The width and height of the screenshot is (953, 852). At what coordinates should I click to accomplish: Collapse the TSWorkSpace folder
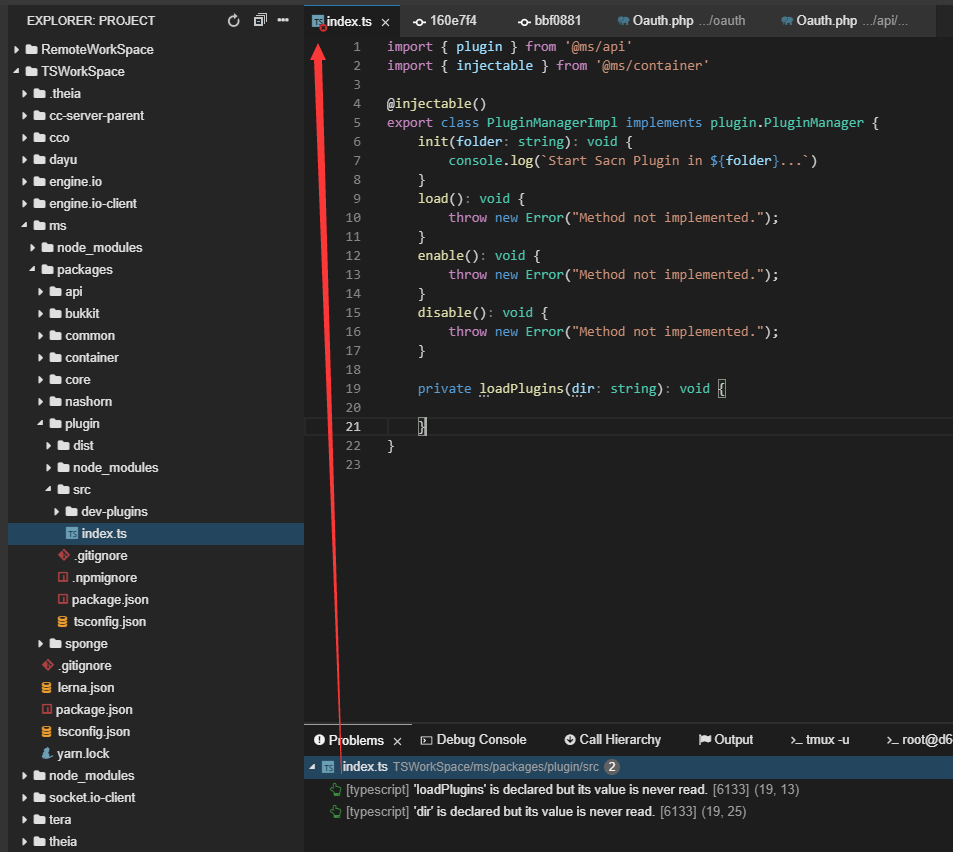(16, 71)
